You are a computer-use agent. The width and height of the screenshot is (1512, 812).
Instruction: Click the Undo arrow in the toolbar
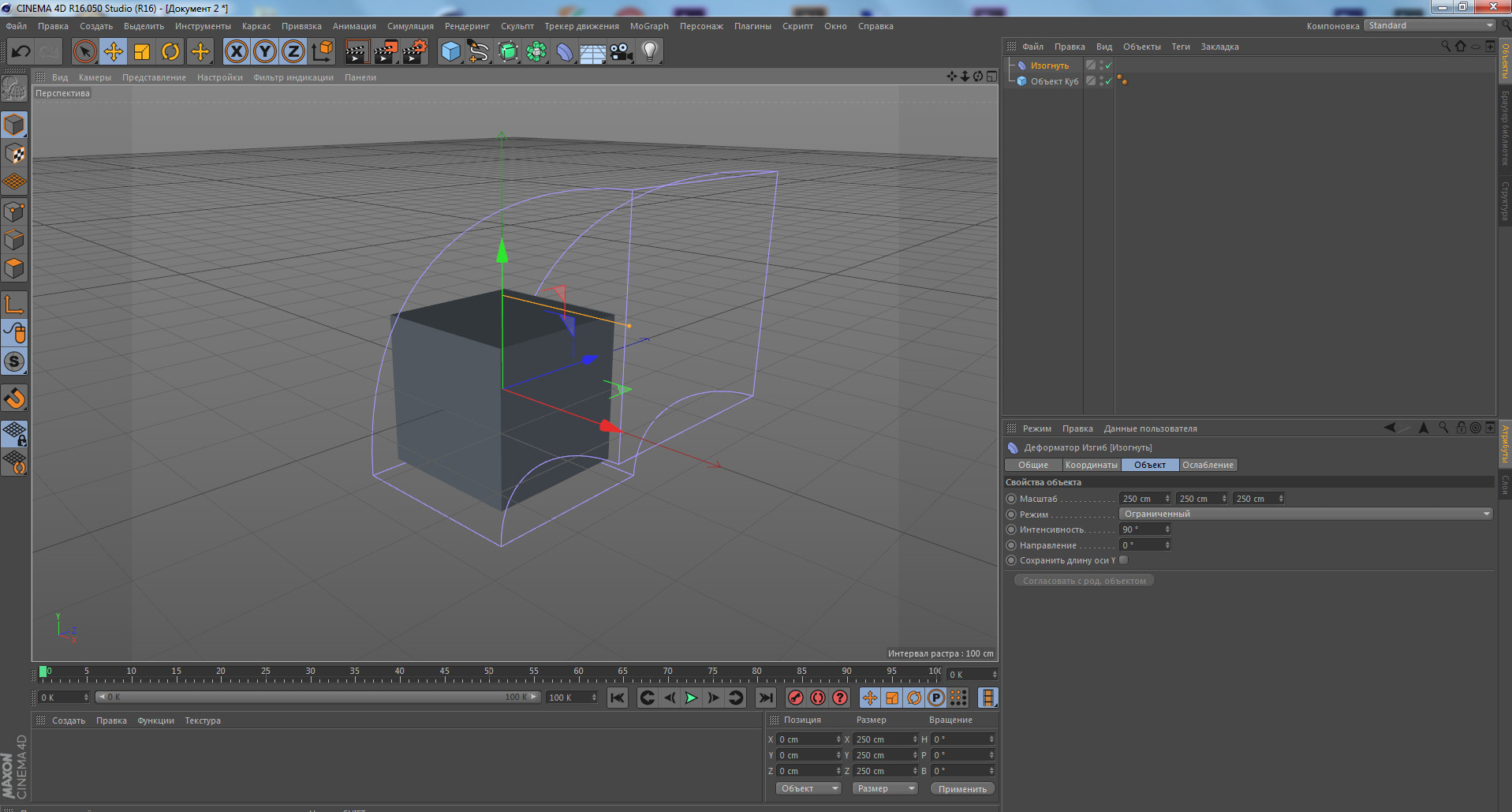click(x=21, y=52)
